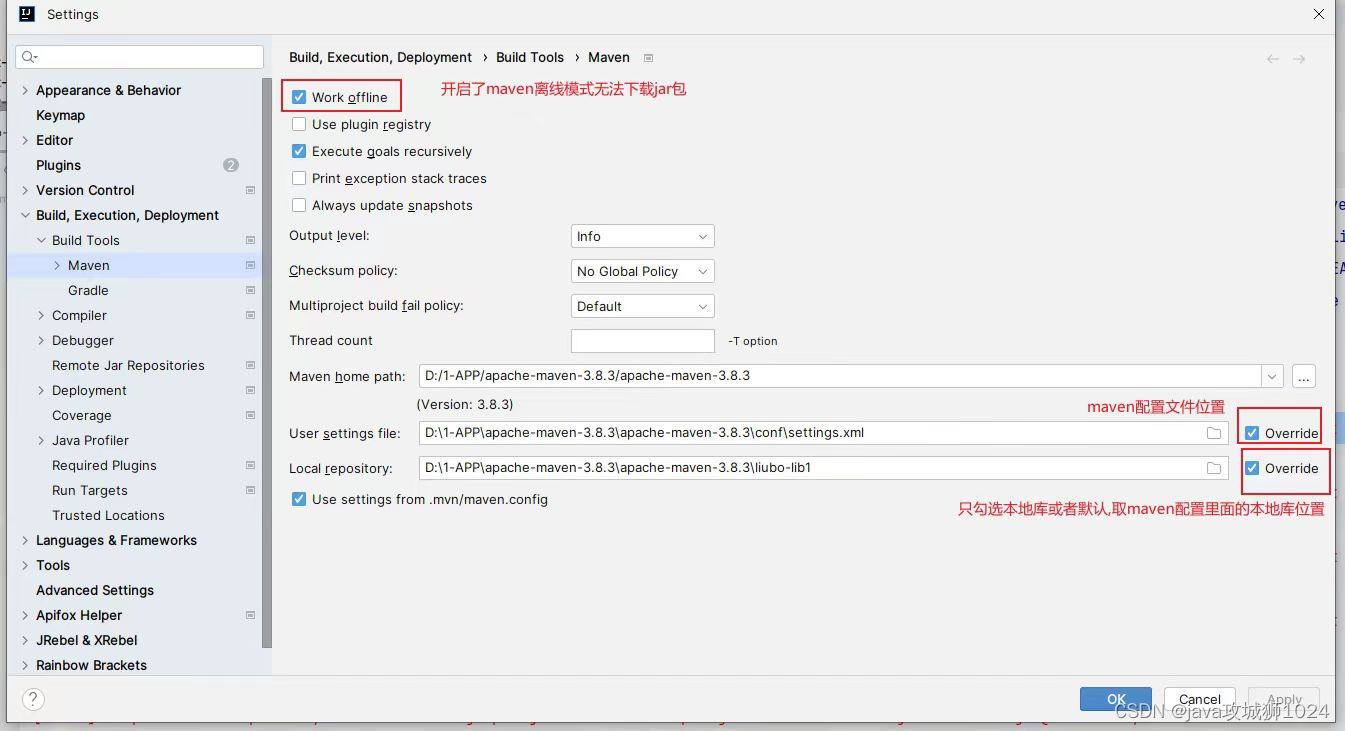Uncheck Use settings from .mvn/maven.config
Screen dimensions: 1345x731
pos(299,499)
